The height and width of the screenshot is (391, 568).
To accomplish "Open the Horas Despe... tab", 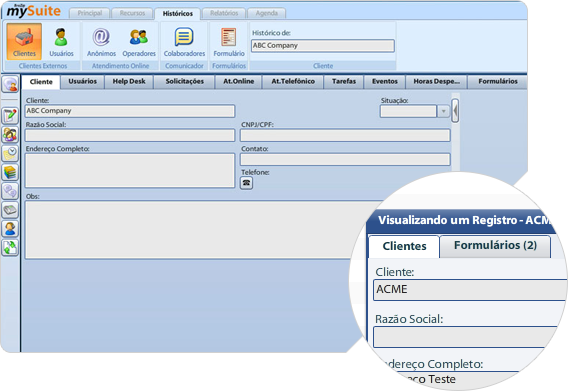I will click(x=437, y=82).
